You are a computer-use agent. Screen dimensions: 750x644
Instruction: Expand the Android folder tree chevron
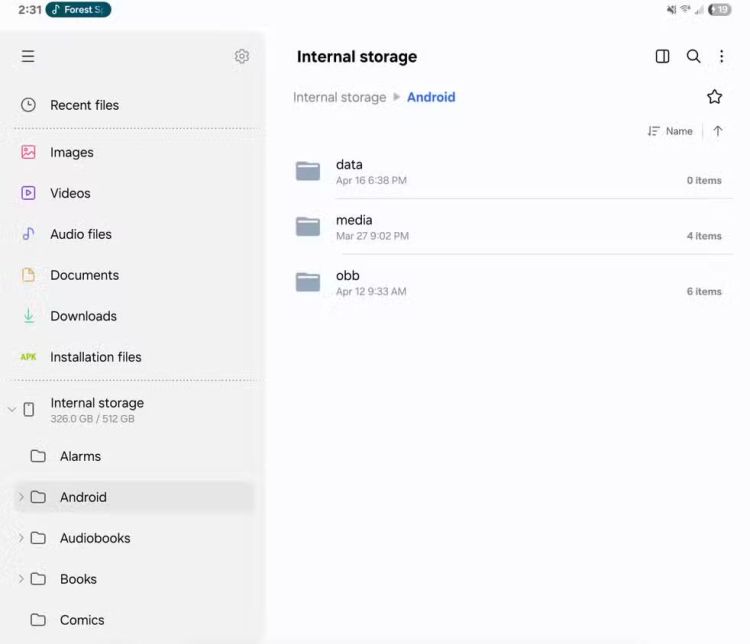coord(21,497)
